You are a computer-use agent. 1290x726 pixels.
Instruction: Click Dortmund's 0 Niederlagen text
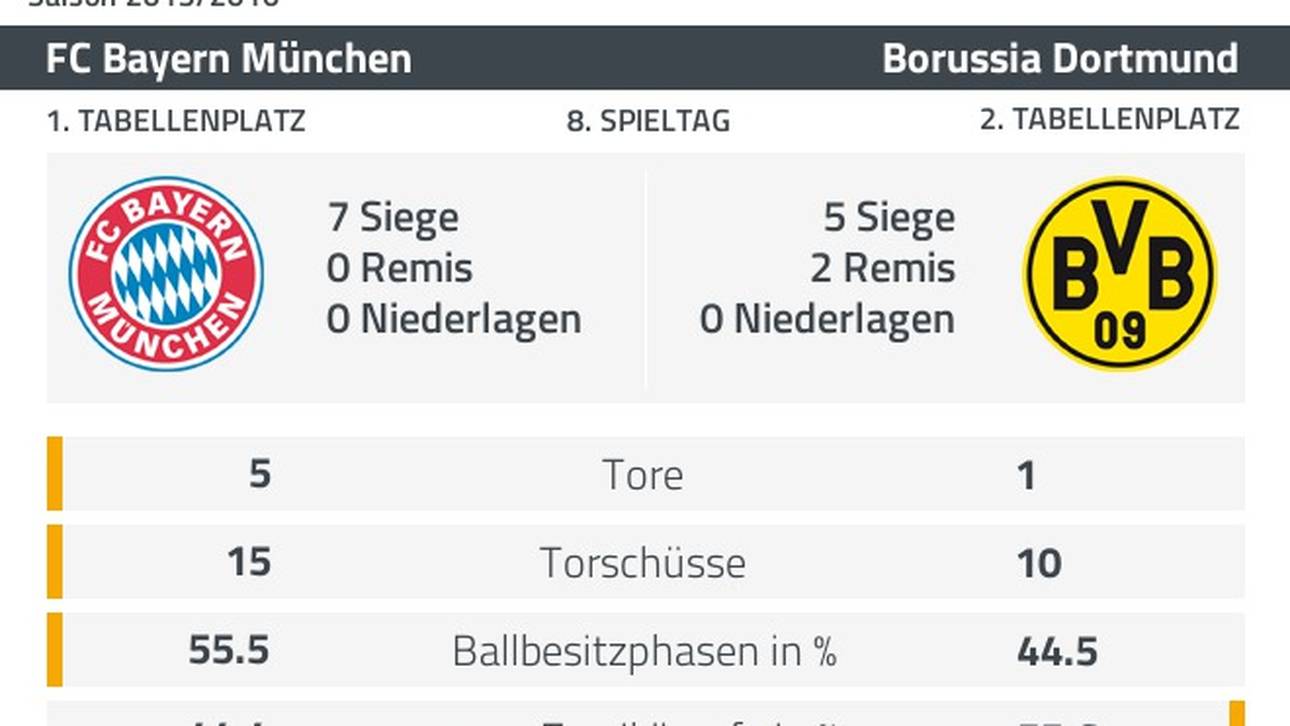click(827, 320)
